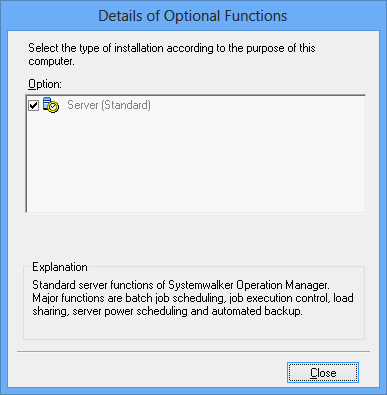The image size is (387, 395).
Task: Click the 'automated backup' text in explanation
Action: (x=256, y=311)
